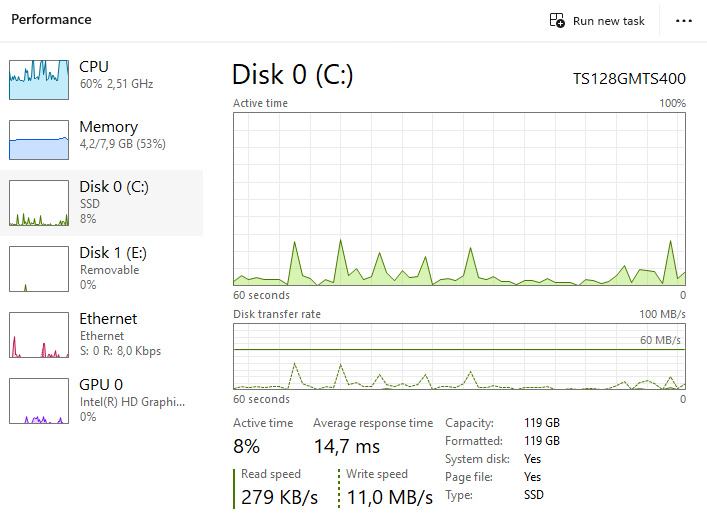
Task: Click the Average response time value
Action: point(347,446)
